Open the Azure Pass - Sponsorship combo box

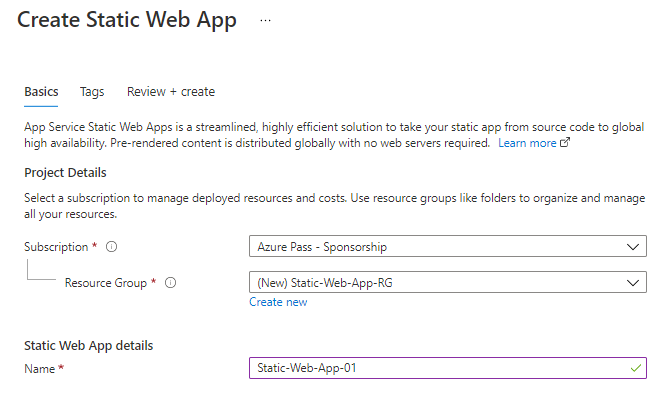pyautogui.click(x=448, y=247)
